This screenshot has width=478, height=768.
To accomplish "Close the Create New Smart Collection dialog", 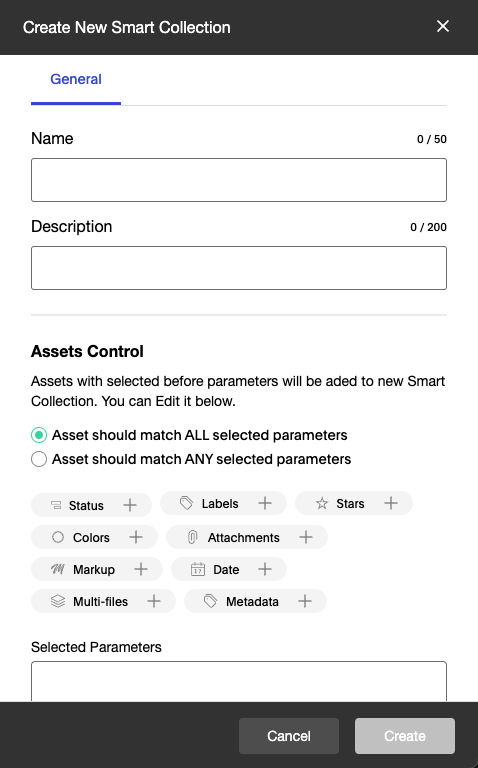I will coord(443,26).
